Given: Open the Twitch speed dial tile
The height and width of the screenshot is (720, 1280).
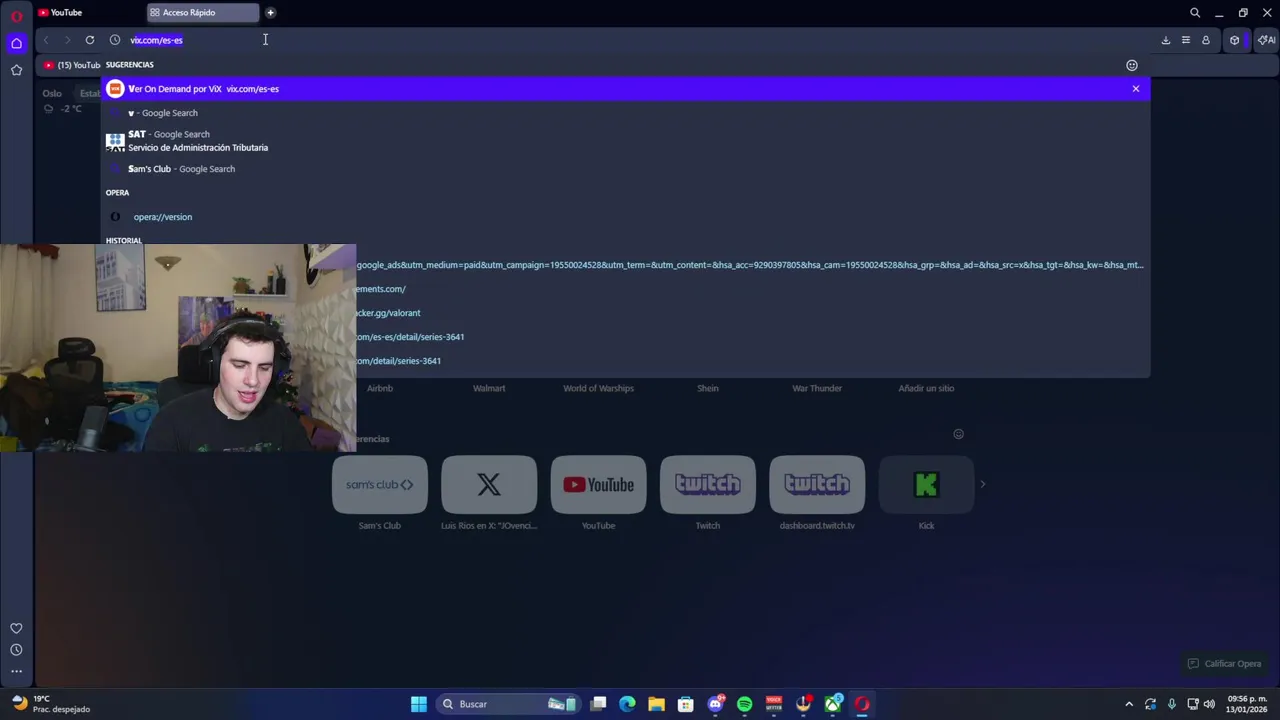Looking at the screenshot, I should (x=708, y=485).
